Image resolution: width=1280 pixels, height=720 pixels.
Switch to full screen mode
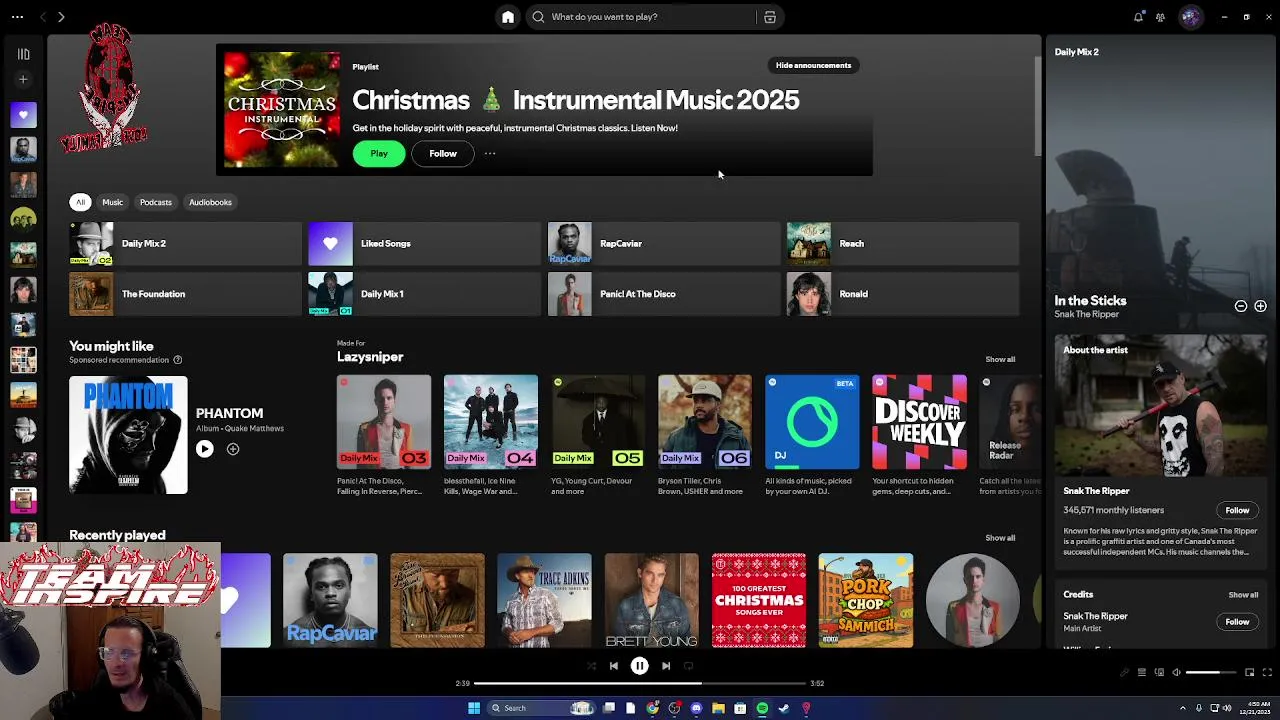pyautogui.click(x=1267, y=673)
